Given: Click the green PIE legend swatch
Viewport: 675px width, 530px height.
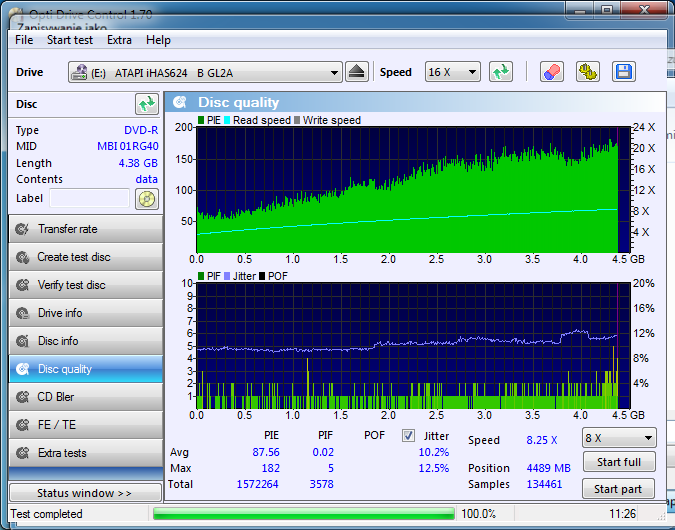Looking at the screenshot, I should pos(201,120).
